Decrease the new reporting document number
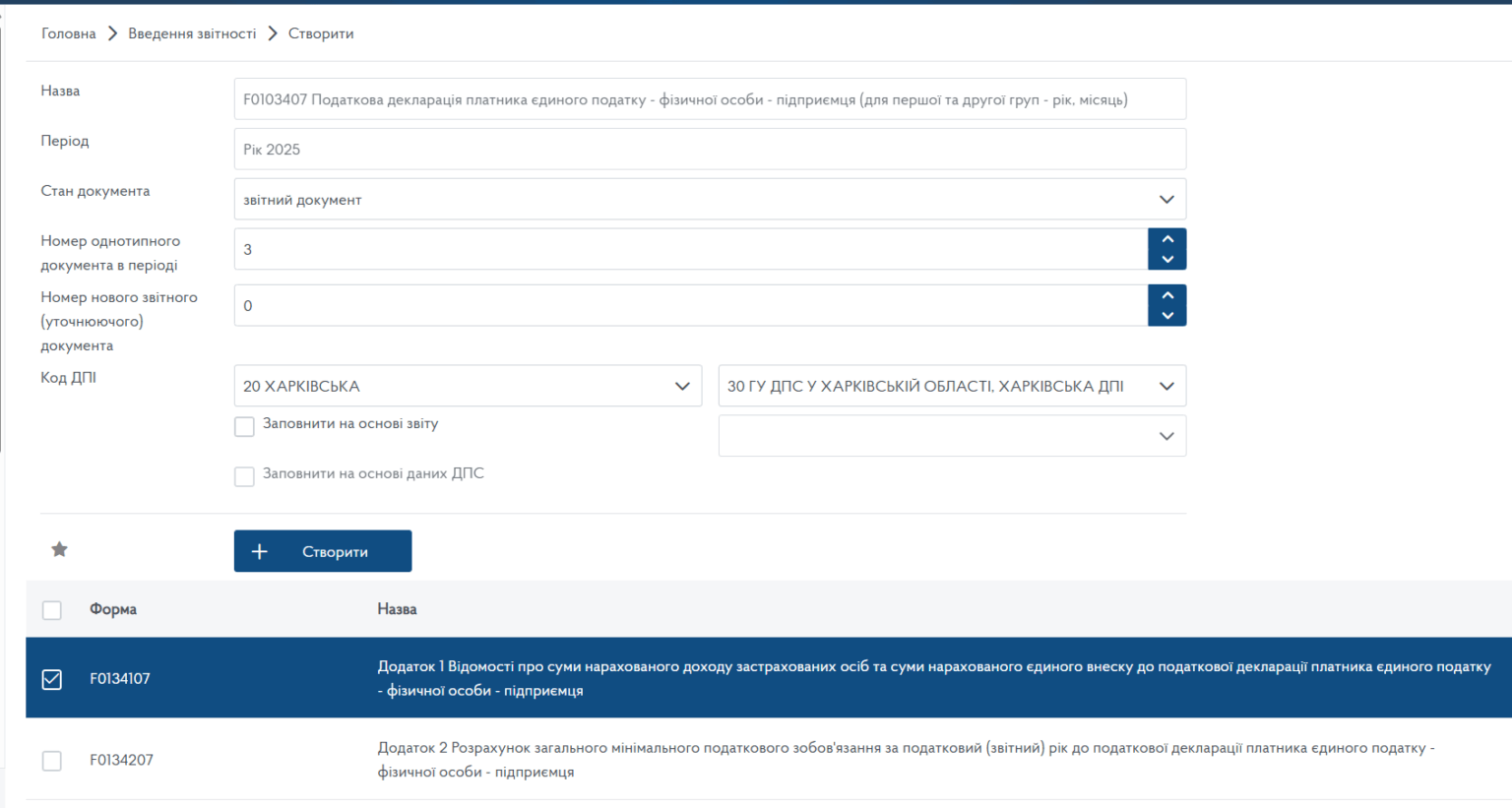This screenshot has width=1512, height=808. (1166, 316)
